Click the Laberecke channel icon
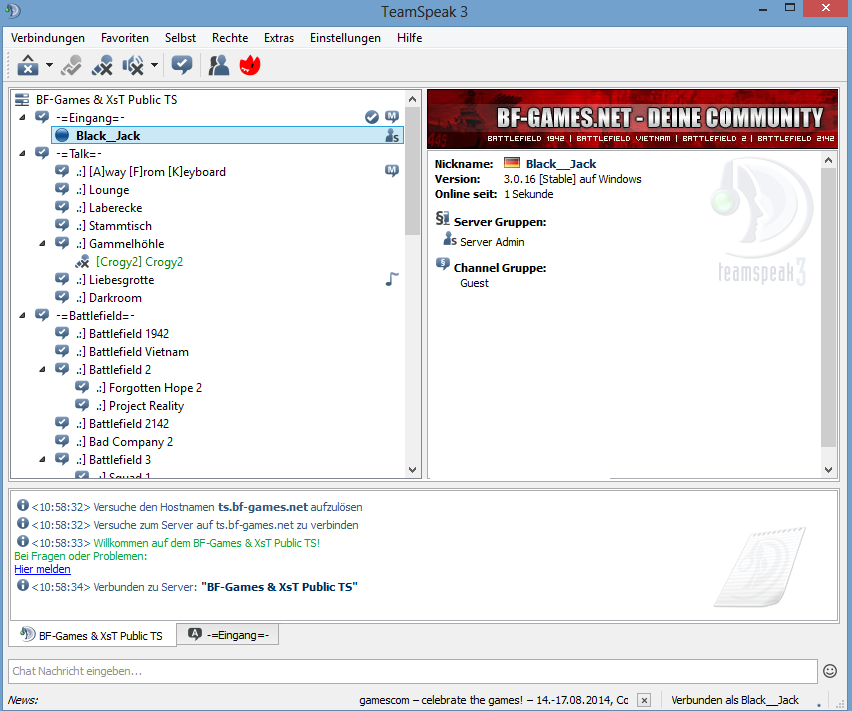This screenshot has height=711, width=852. (62, 207)
